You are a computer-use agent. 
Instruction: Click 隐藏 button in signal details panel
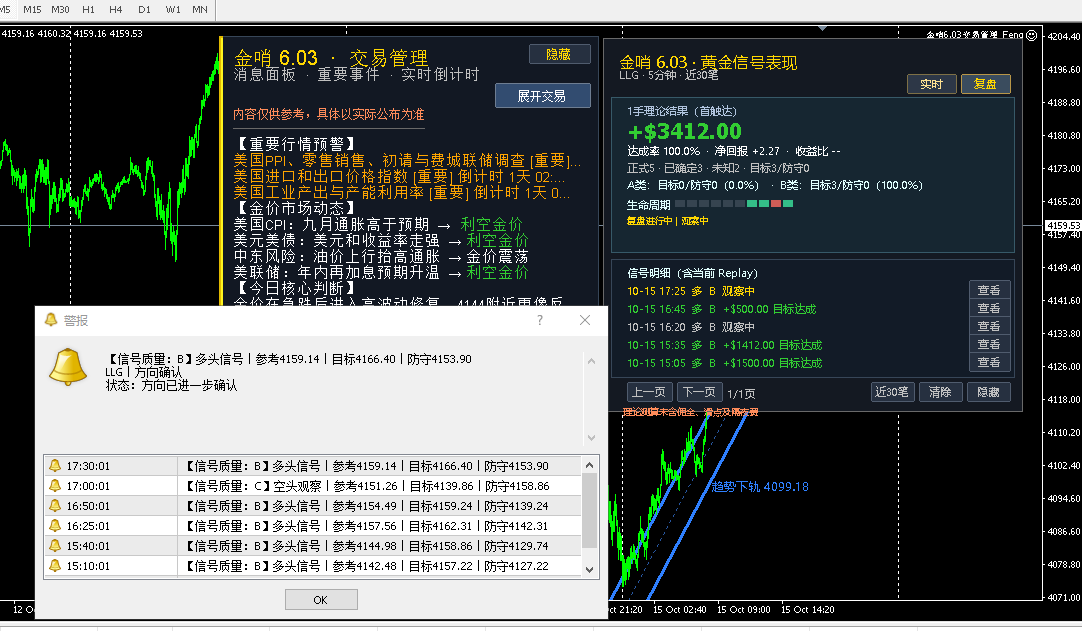point(989,392)
